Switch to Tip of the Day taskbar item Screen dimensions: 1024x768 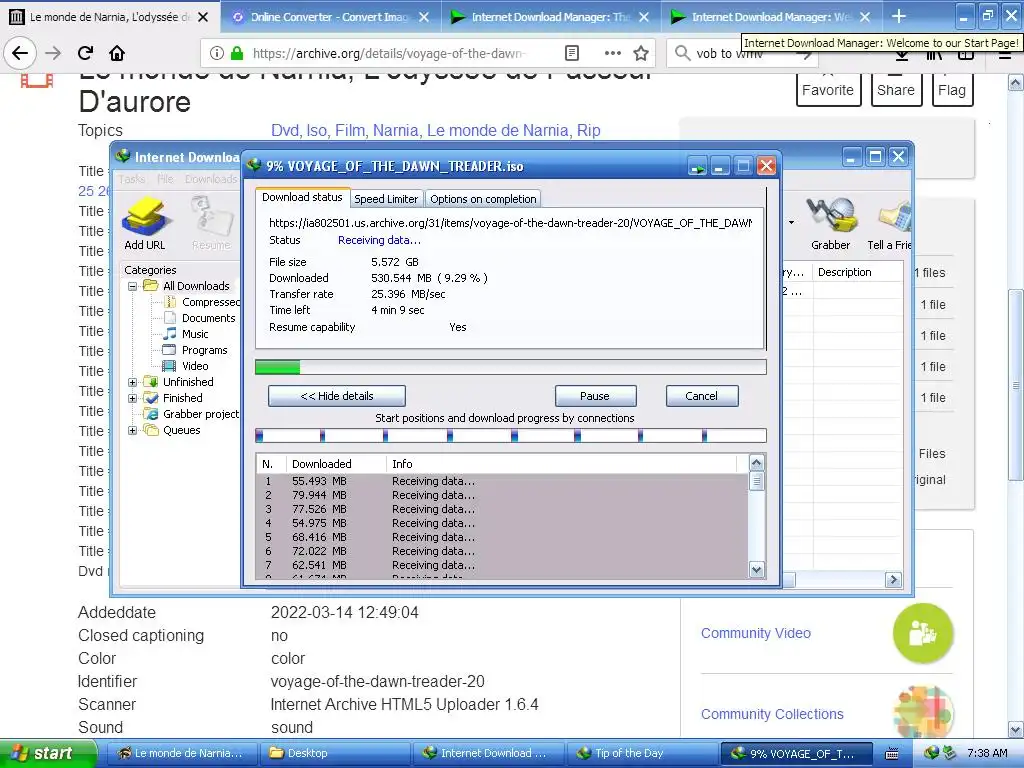640,753
